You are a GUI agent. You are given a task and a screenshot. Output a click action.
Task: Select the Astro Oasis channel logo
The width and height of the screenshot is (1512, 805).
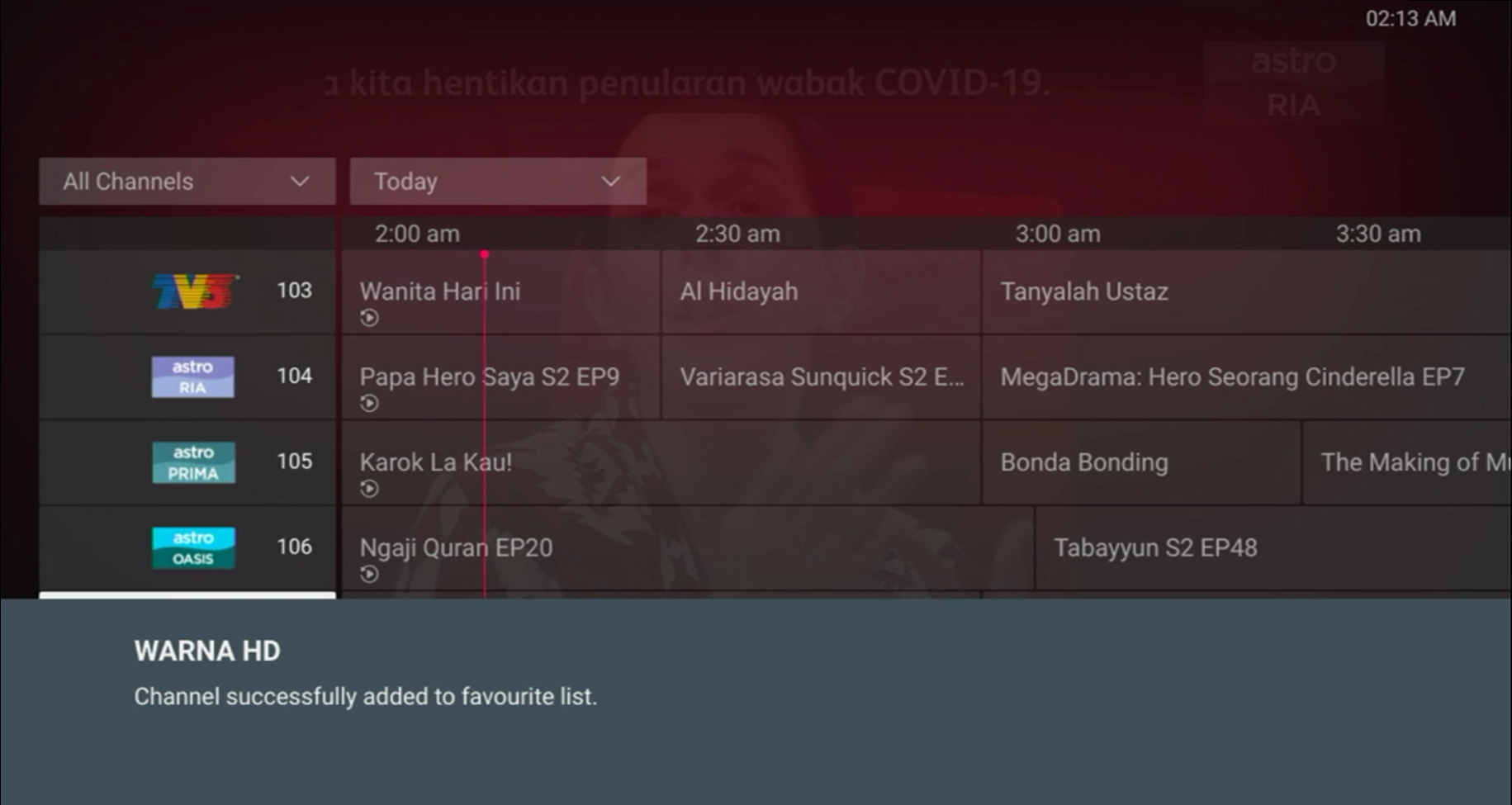(193, 547)
